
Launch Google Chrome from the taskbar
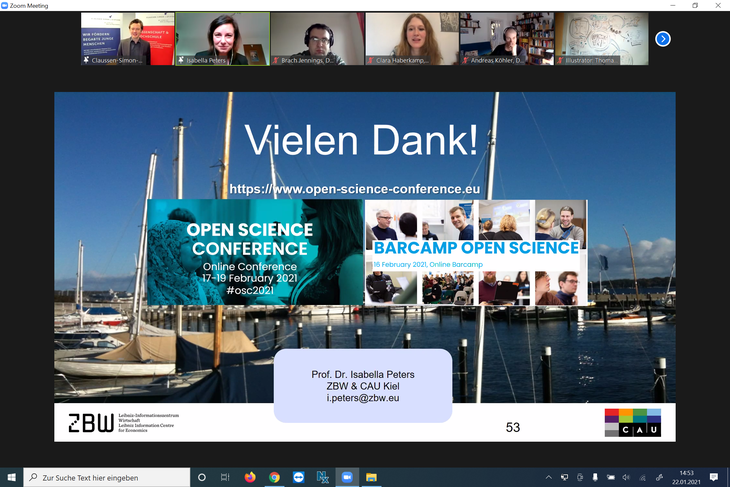click(274, 477)
